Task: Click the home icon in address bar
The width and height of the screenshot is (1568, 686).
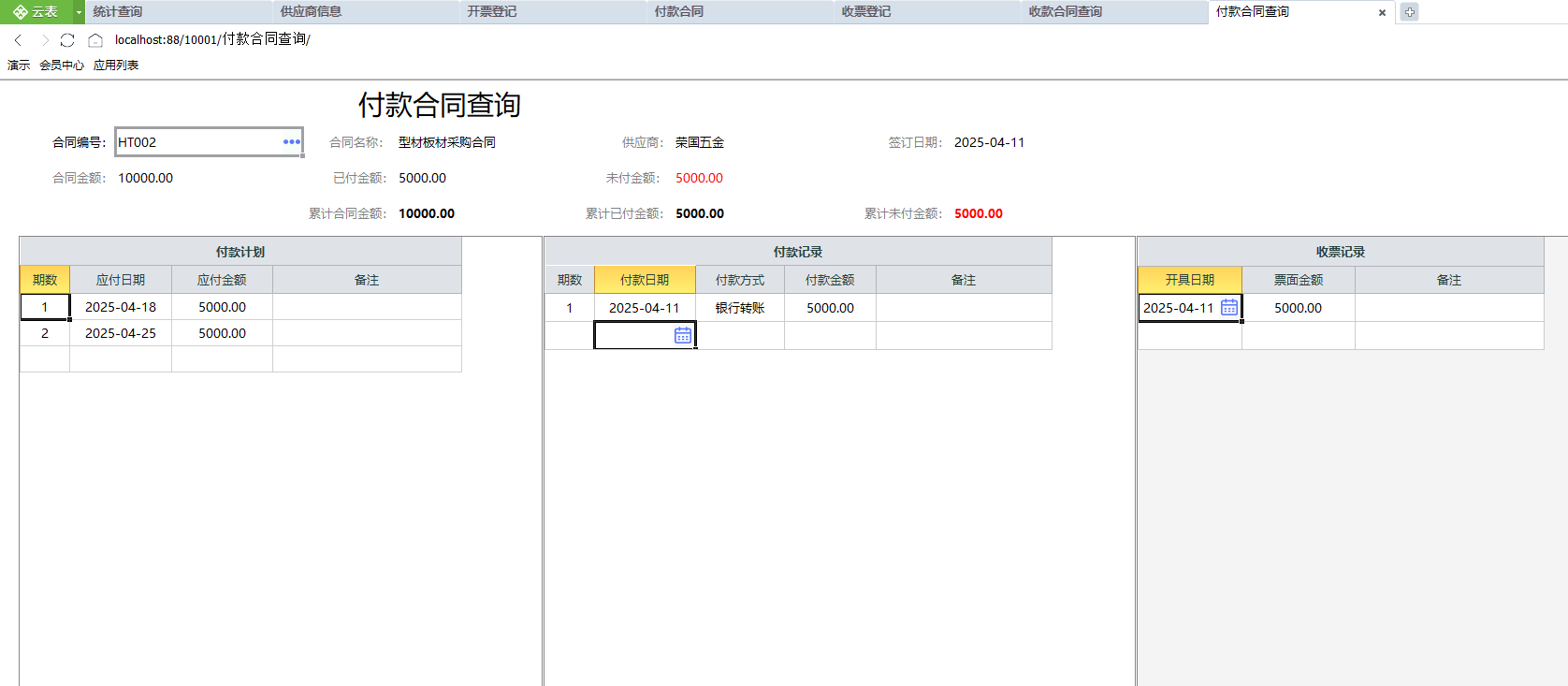Action: (95, 40)
